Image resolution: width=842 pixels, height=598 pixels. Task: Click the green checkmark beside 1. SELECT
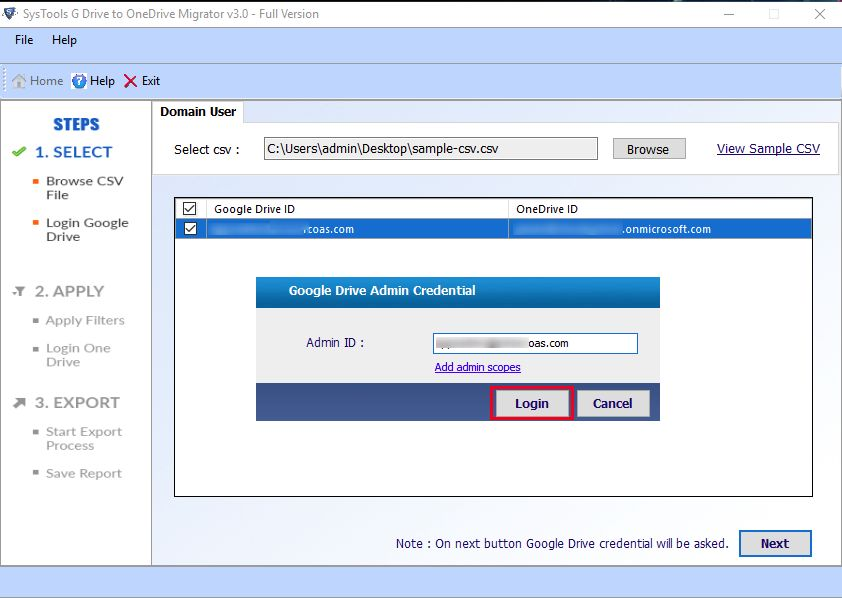tap(19, 152)
